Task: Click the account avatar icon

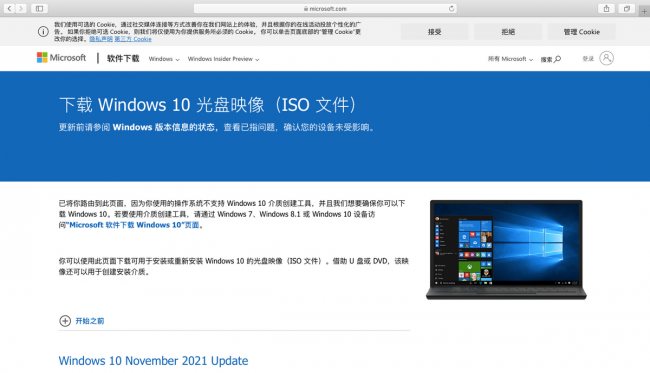Action: pos(606,58)
